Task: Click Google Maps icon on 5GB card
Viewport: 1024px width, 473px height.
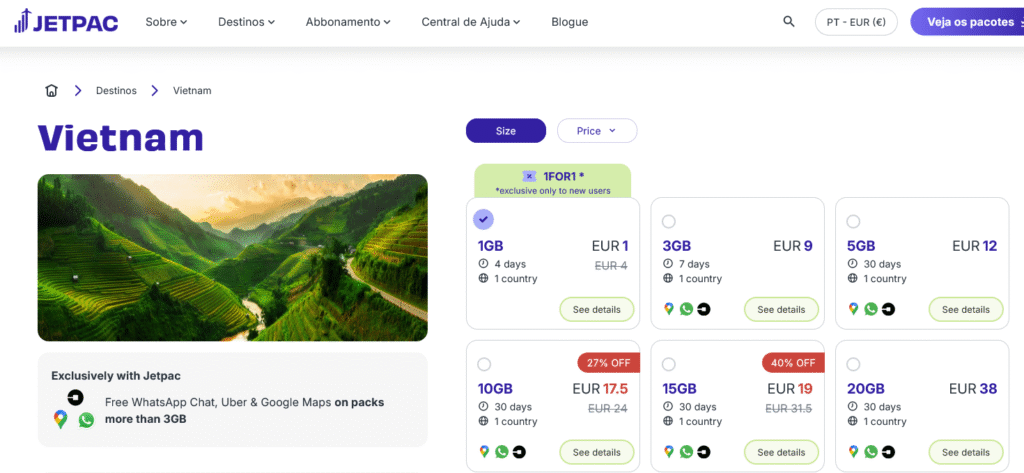Action: [853, 309]
